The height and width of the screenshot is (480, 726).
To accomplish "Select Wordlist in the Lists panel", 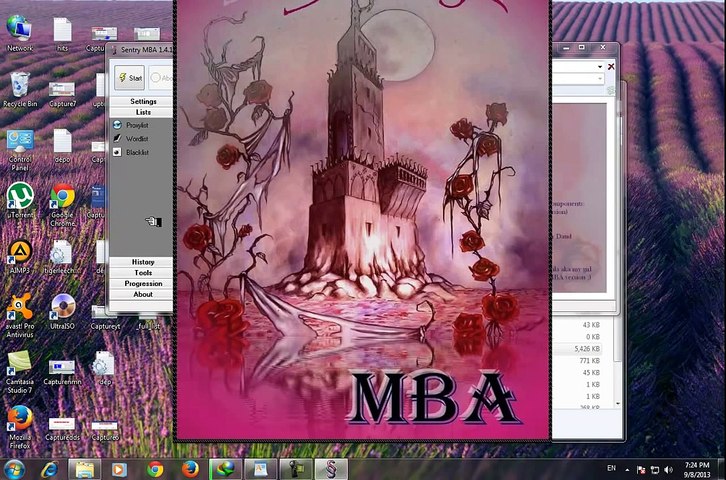I will click(137, 138).
